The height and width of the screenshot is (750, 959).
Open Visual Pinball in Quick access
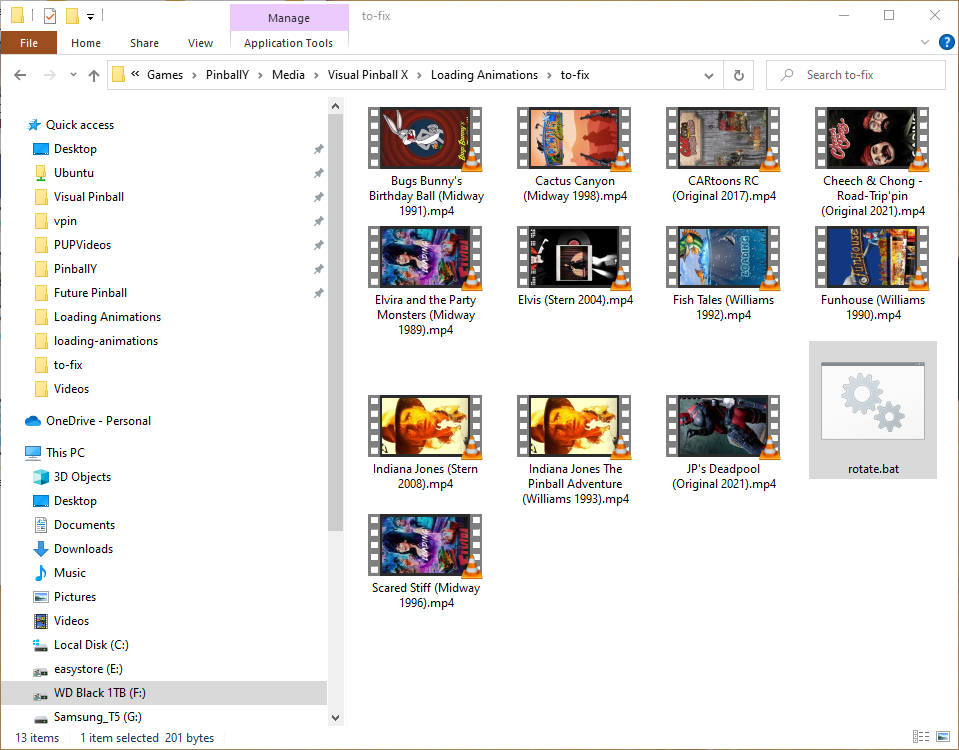point(89,197)
